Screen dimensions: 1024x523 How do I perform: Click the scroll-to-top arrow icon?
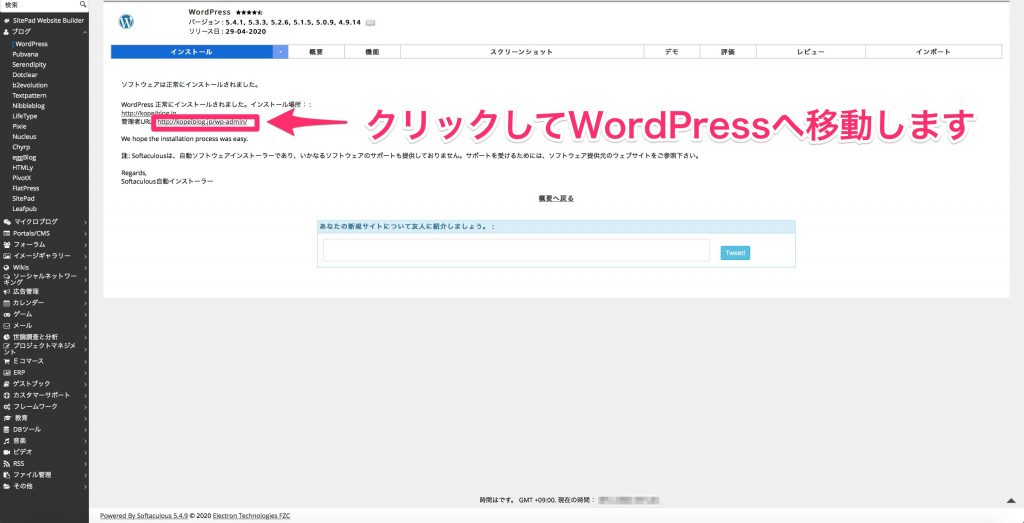(1010, 500)
